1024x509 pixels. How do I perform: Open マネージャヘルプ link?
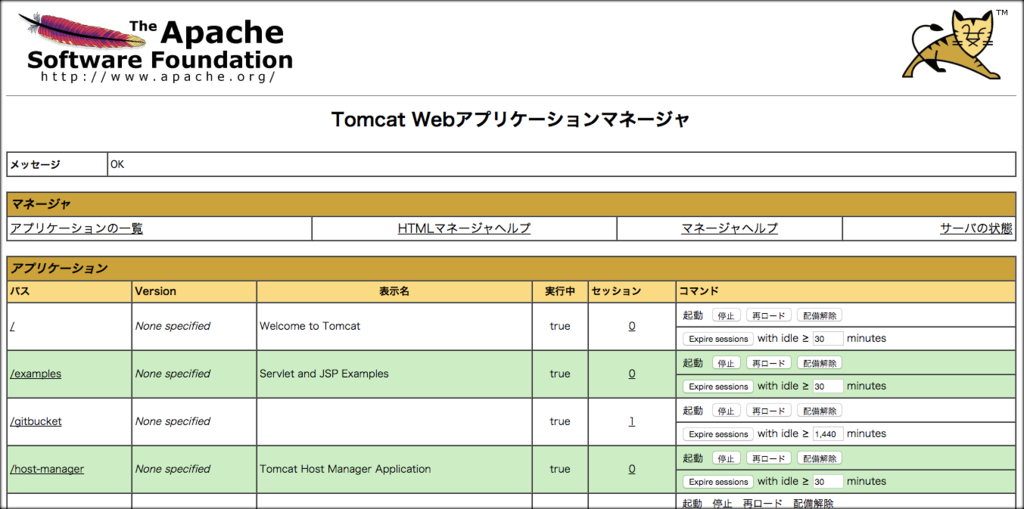[x=729, y=229]
